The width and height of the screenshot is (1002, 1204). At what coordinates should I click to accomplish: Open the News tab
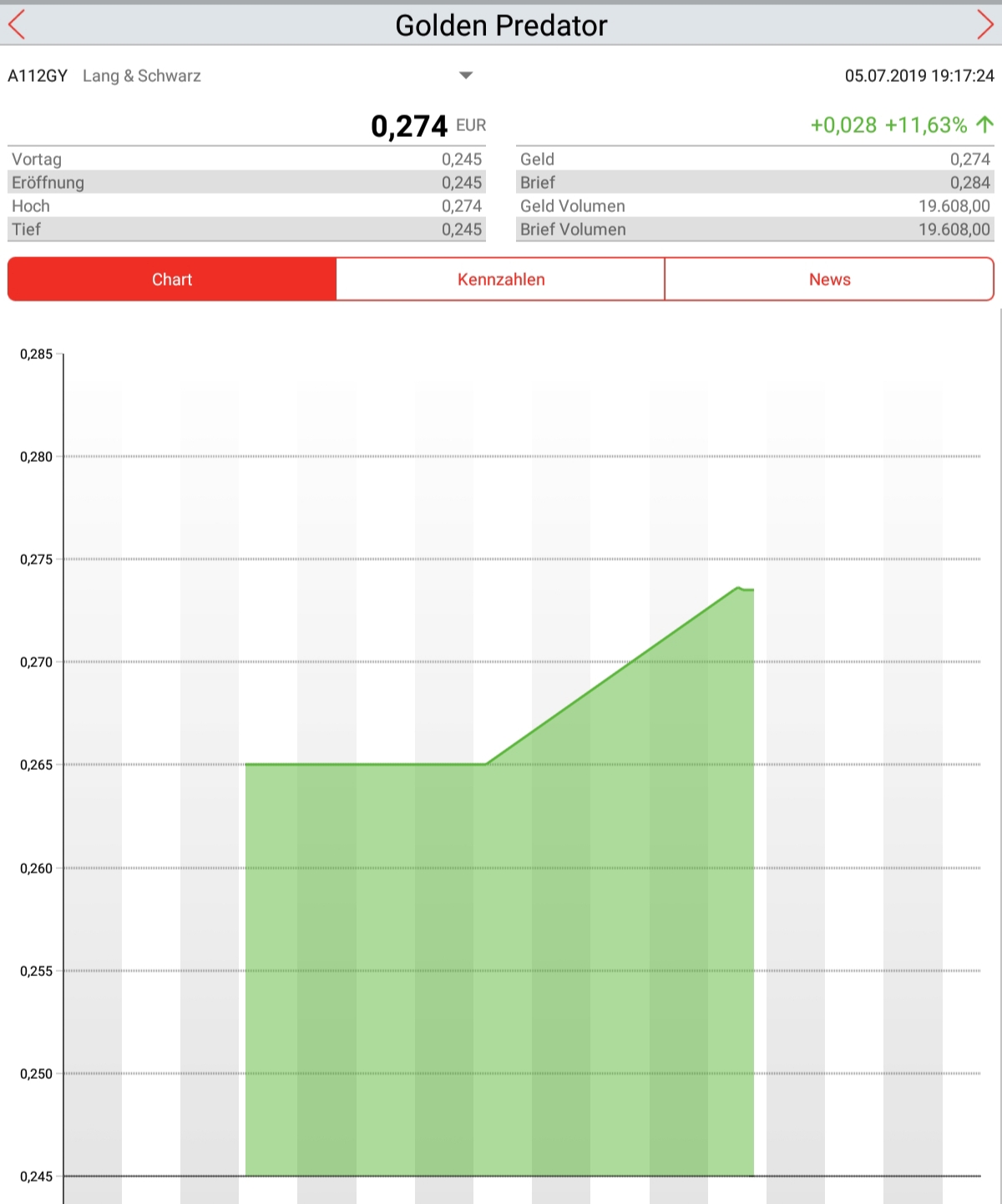(x=829, y=280)
